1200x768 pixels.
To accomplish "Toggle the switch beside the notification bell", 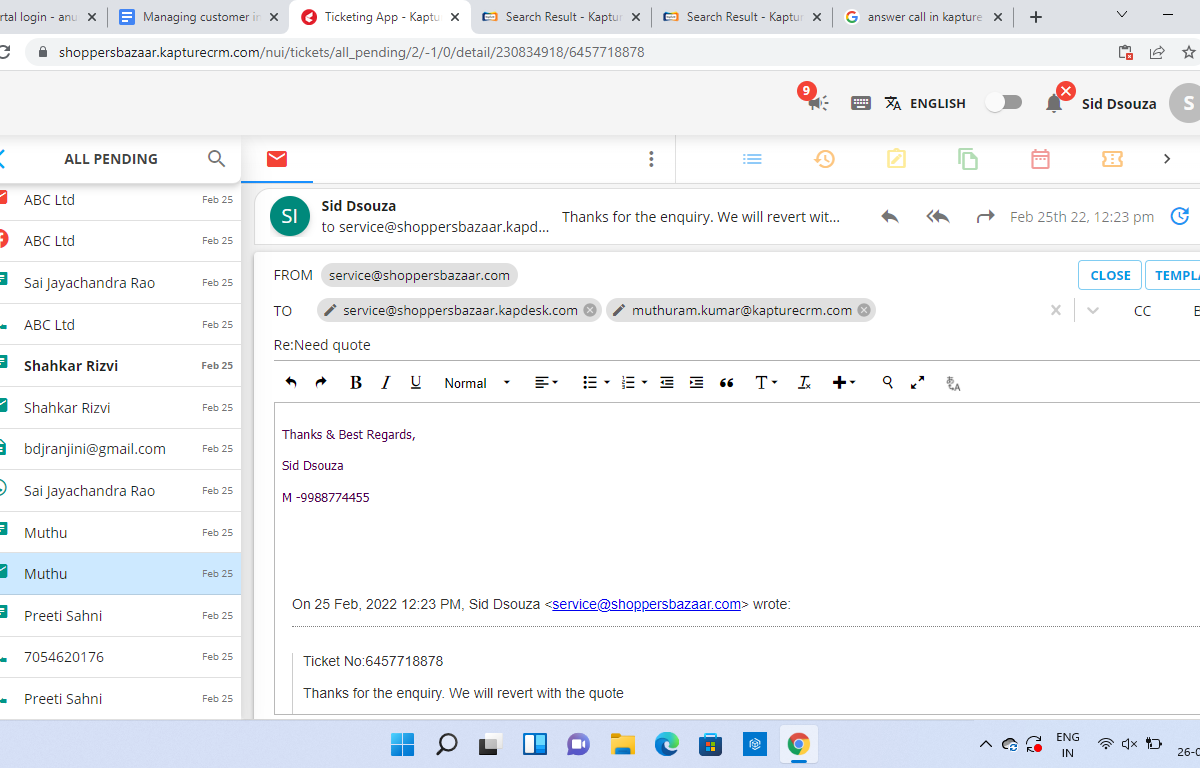I will point(1004,102).
